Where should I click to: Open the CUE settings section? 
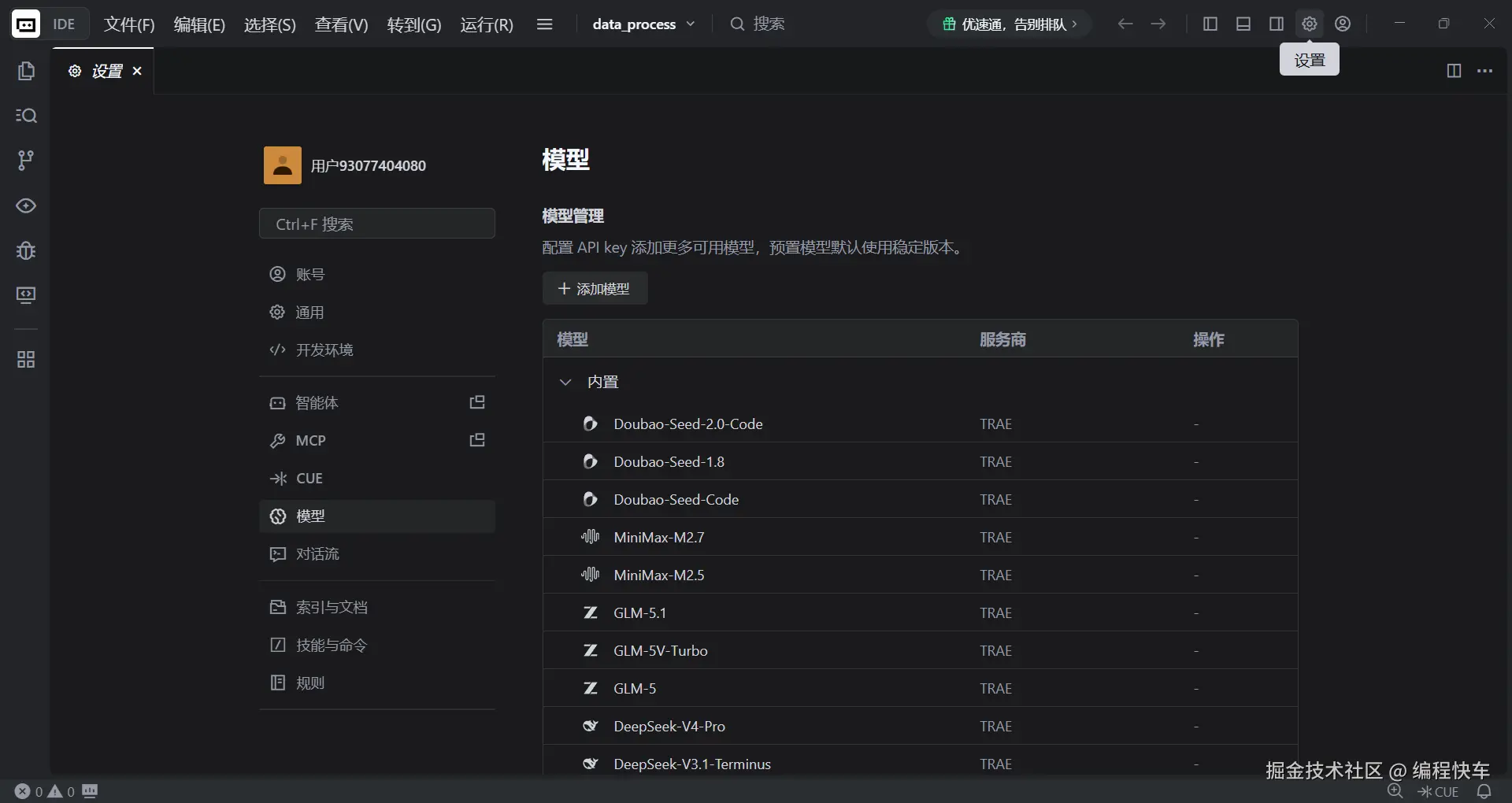coord(377,478)
